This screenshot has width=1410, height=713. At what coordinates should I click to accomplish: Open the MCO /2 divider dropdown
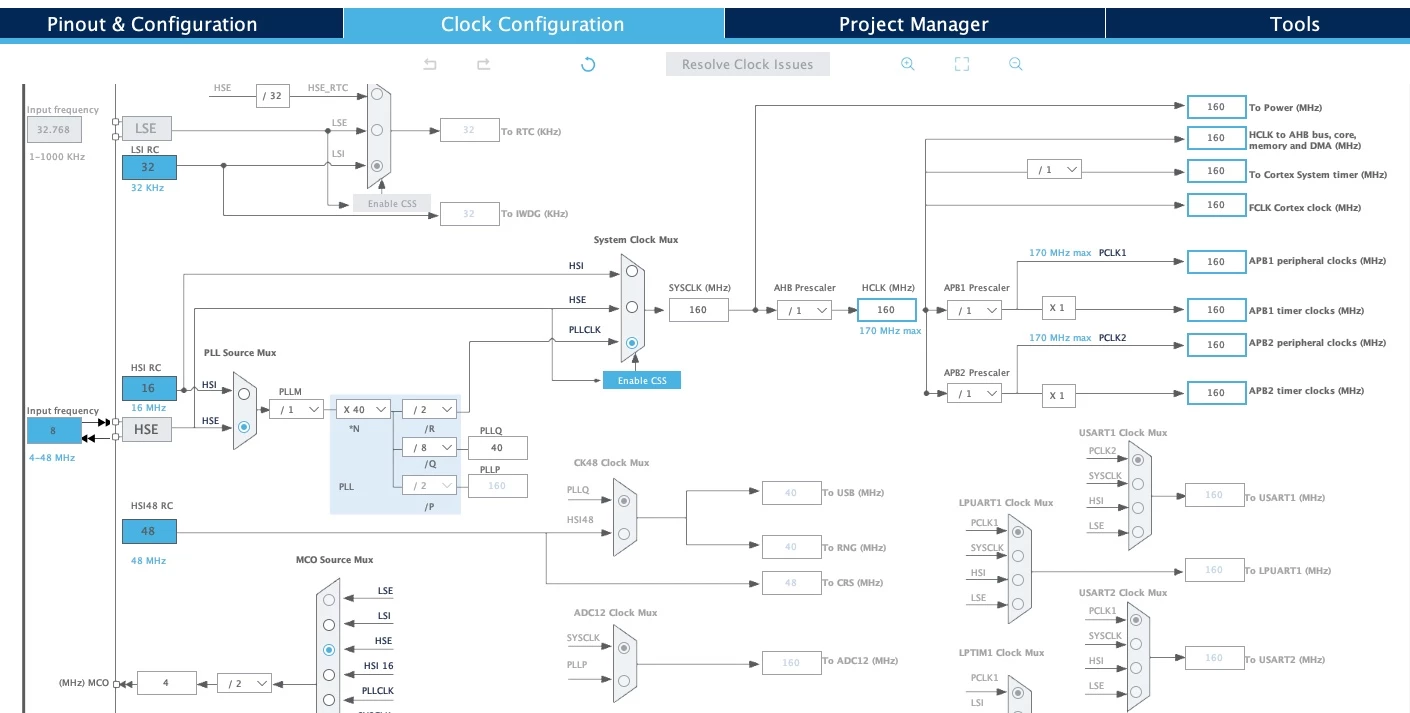[245, 683]
